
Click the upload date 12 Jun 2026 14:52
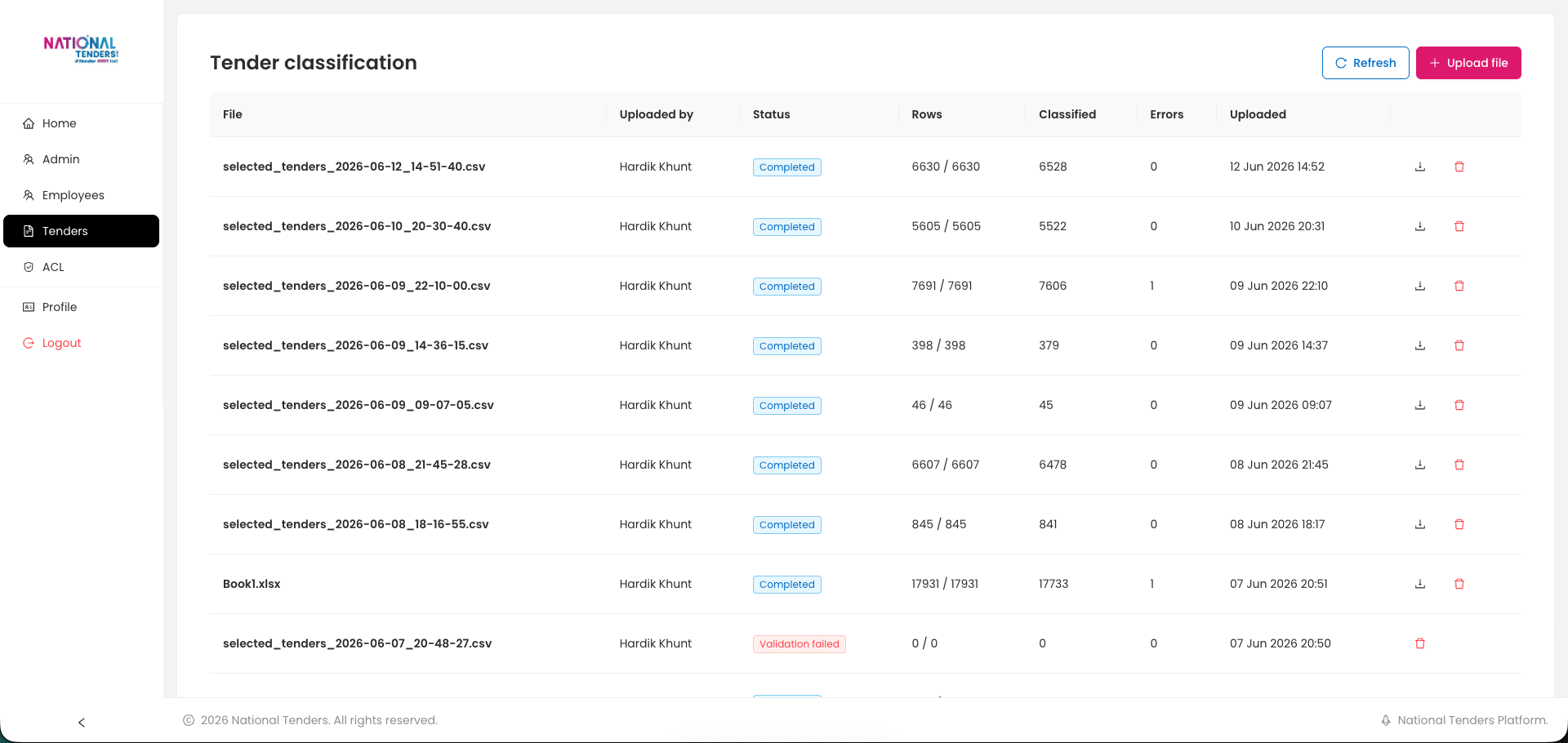1277,167
